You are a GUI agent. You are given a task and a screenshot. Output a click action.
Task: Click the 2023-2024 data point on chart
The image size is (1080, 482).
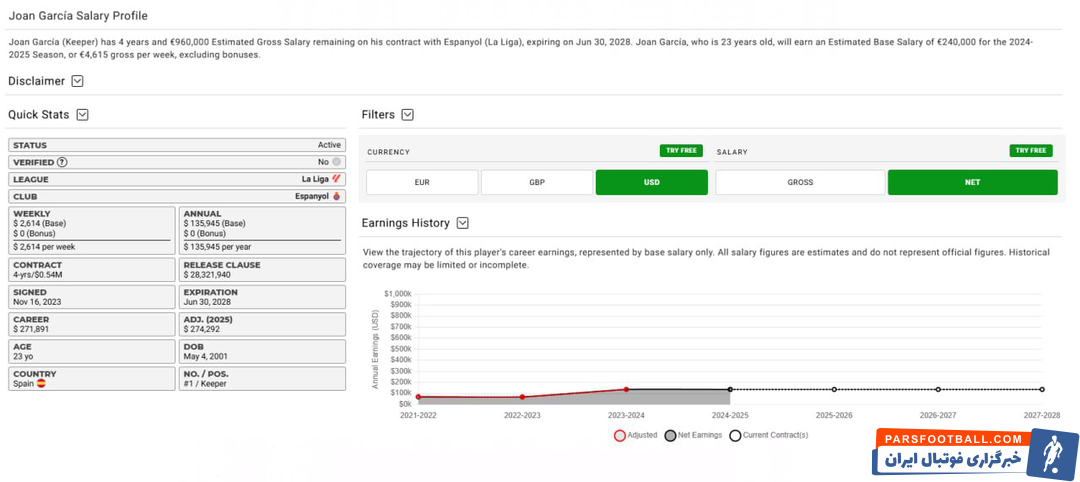pyautogui.click(x=626, y=389)
